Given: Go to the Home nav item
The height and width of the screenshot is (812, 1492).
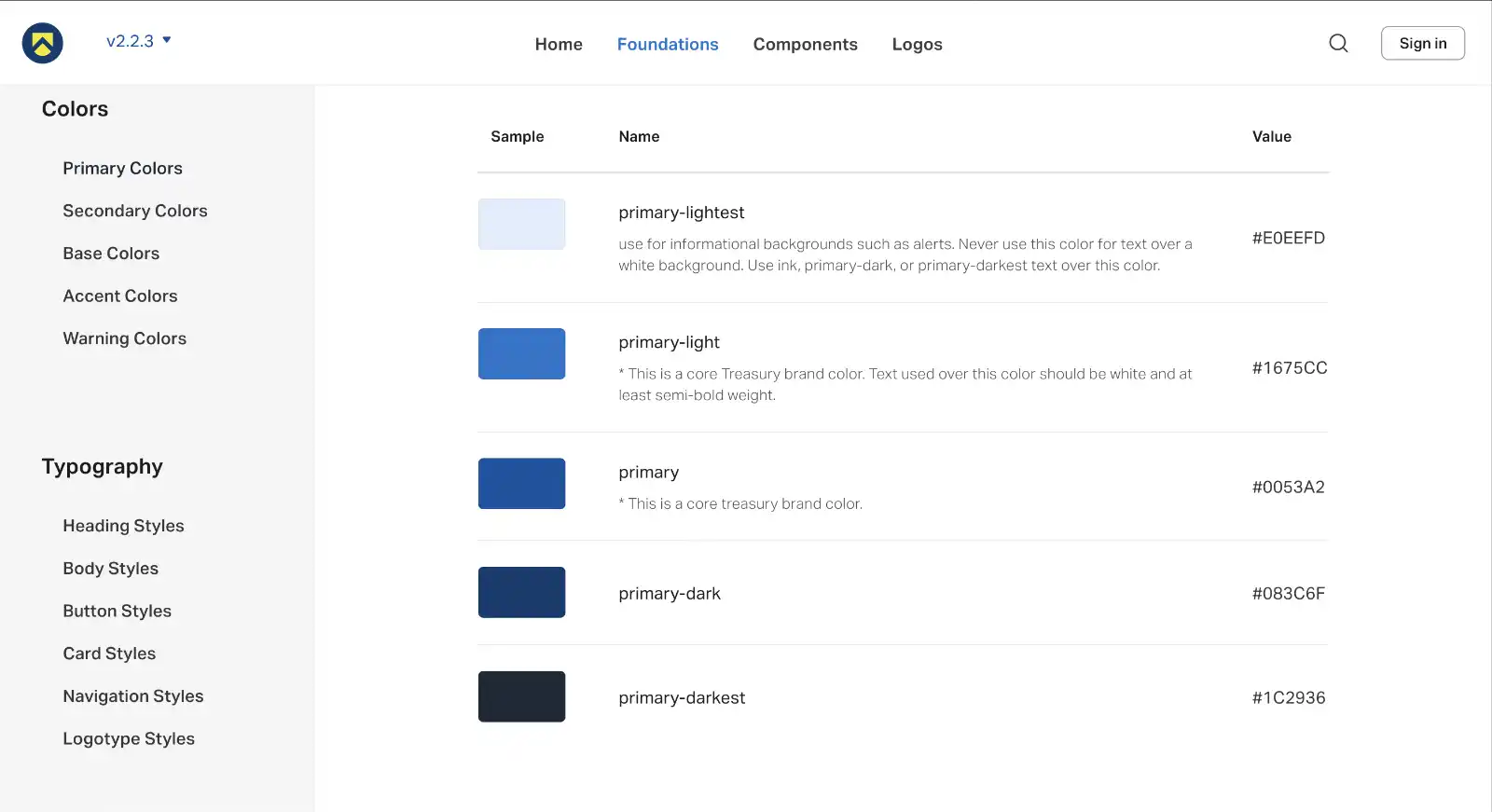Looking at the screenshot, I should tap(559, 44).
